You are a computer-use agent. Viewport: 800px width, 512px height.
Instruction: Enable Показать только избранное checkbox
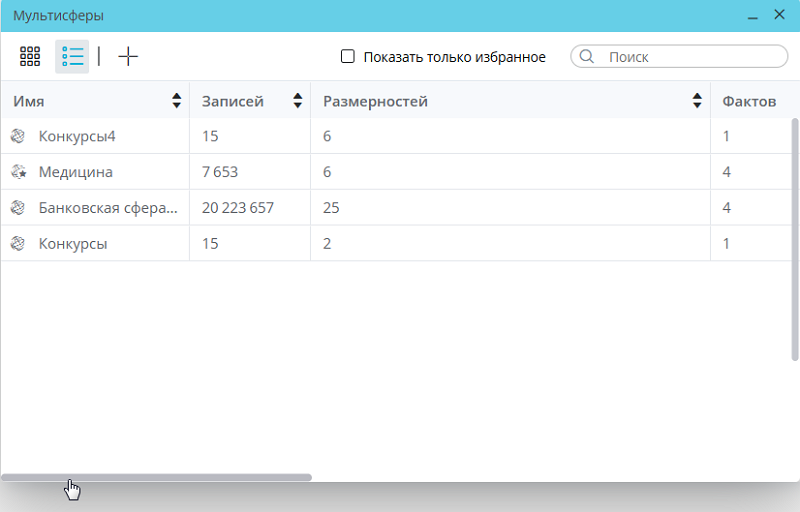(348, 57)
